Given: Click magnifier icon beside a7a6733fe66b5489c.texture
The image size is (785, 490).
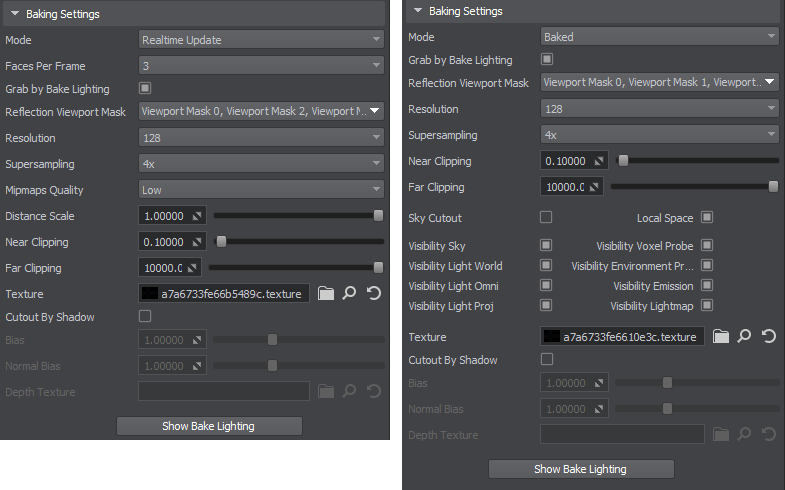Looking at the screenshot, I should (349, 294).
